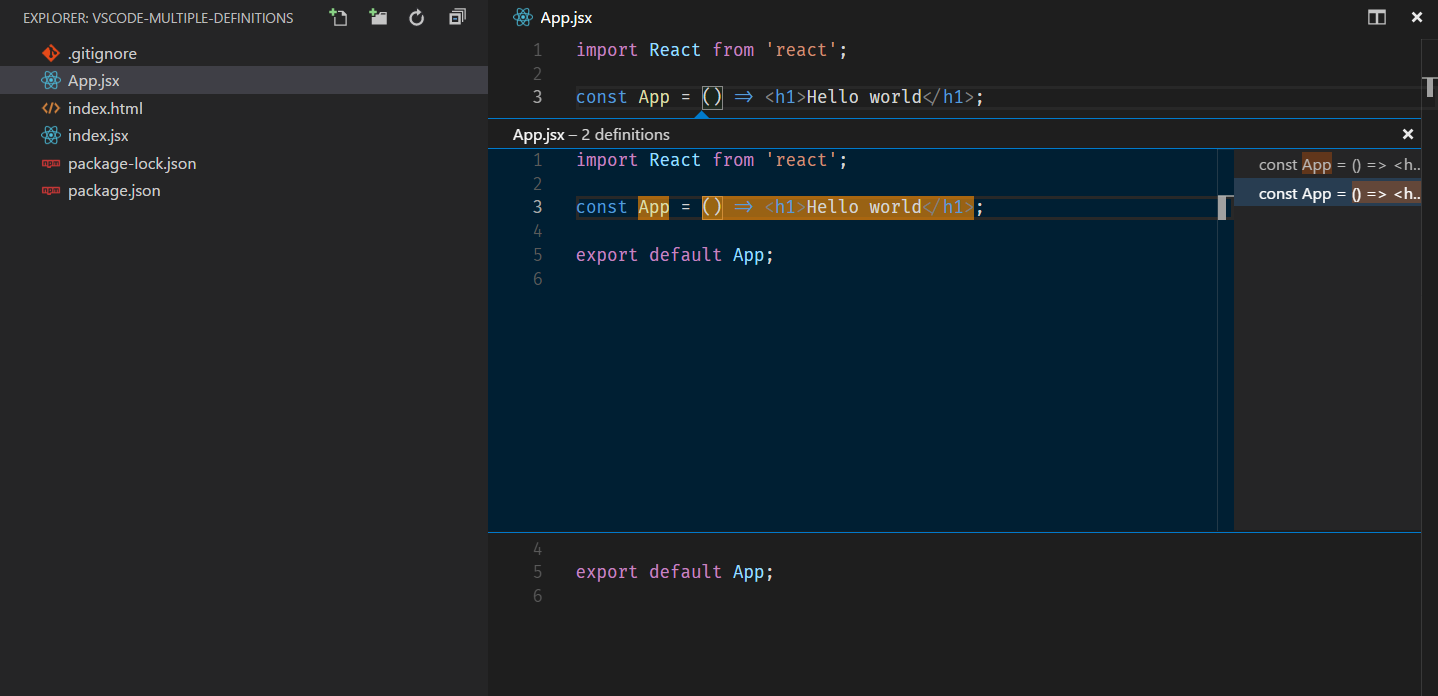Click the npm icon next to package.json
The width and height of the screenshot is (1438, 696).
(53, 190)
